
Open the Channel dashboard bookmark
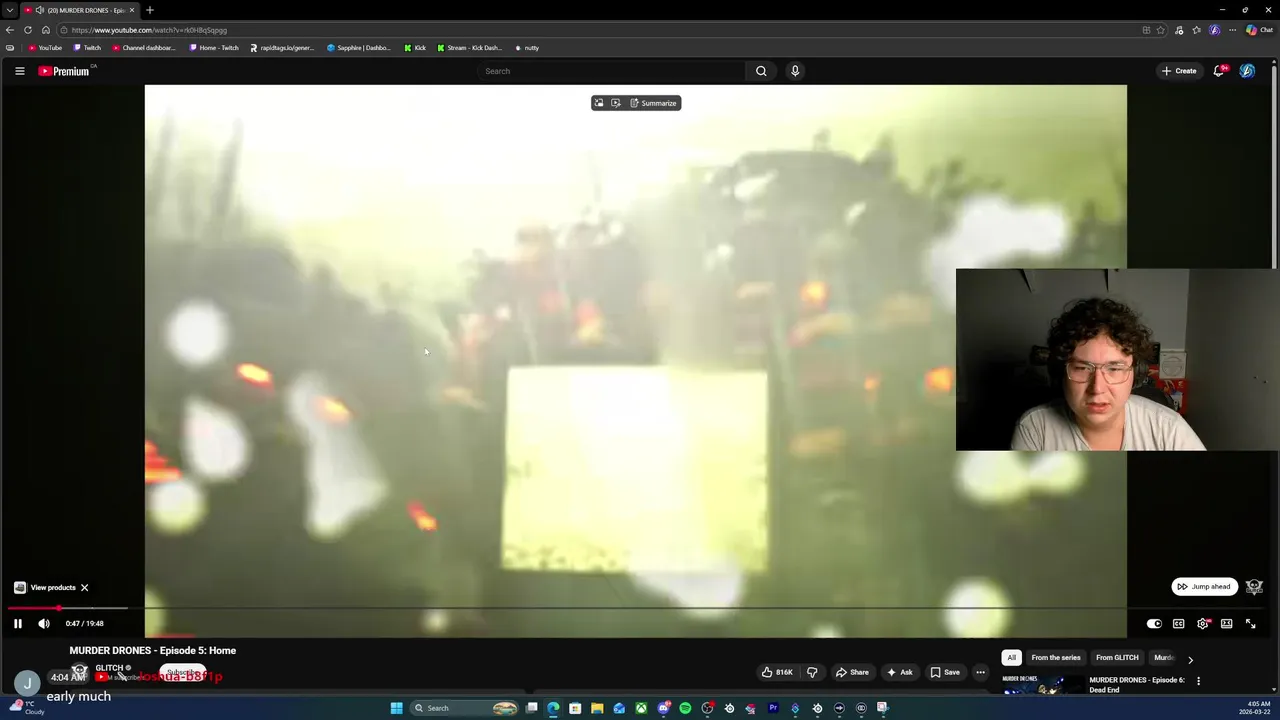tap(144, 48)
